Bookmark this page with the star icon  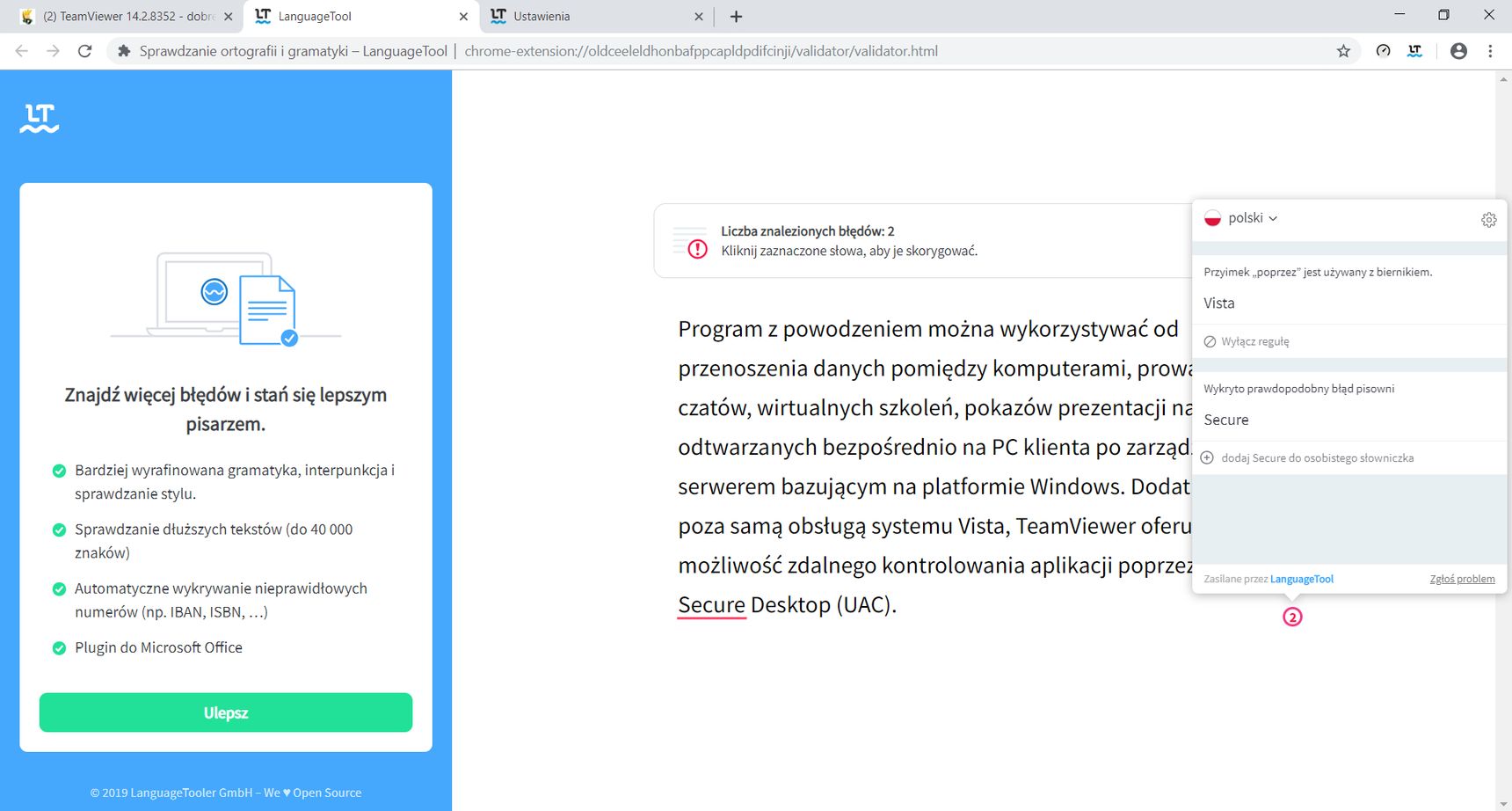[1343, 51]
